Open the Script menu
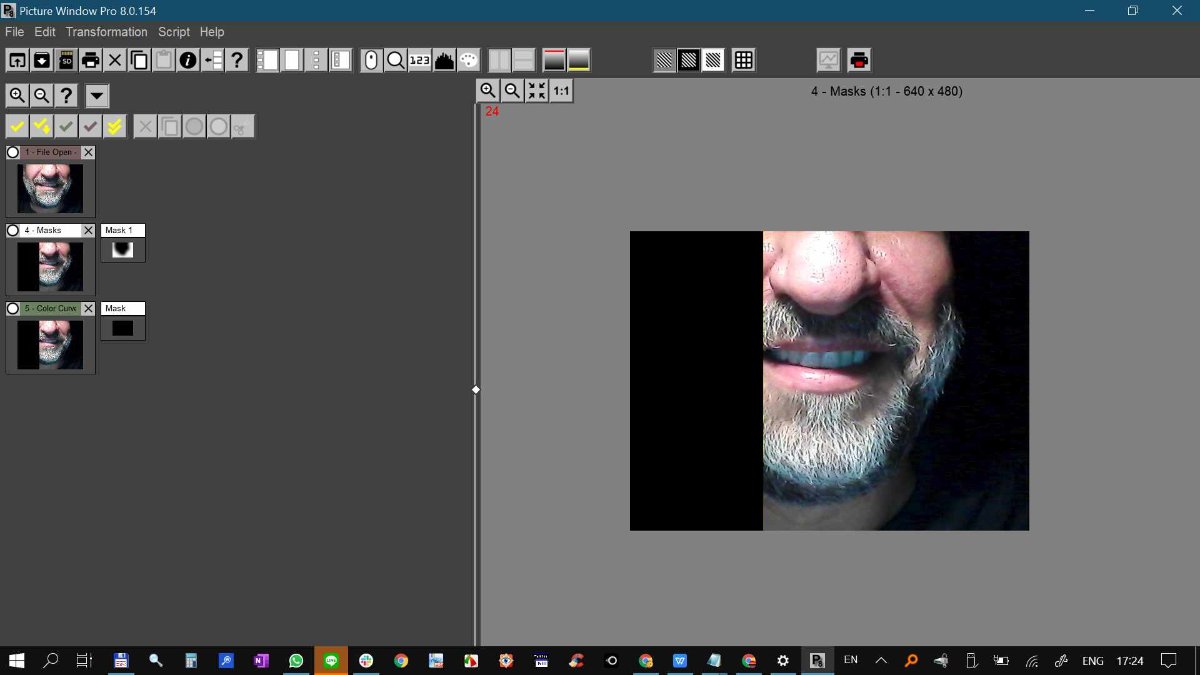This screenshot has height=675, width=1200. [174, 32]
